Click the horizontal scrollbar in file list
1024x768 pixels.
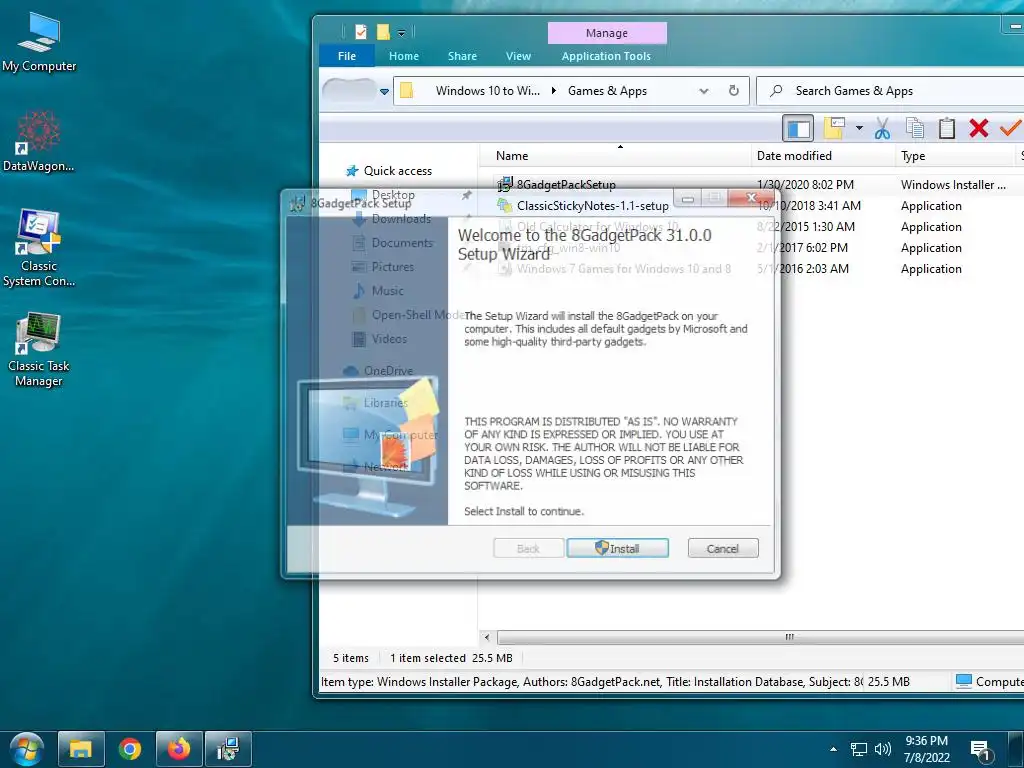coord(760,637)
